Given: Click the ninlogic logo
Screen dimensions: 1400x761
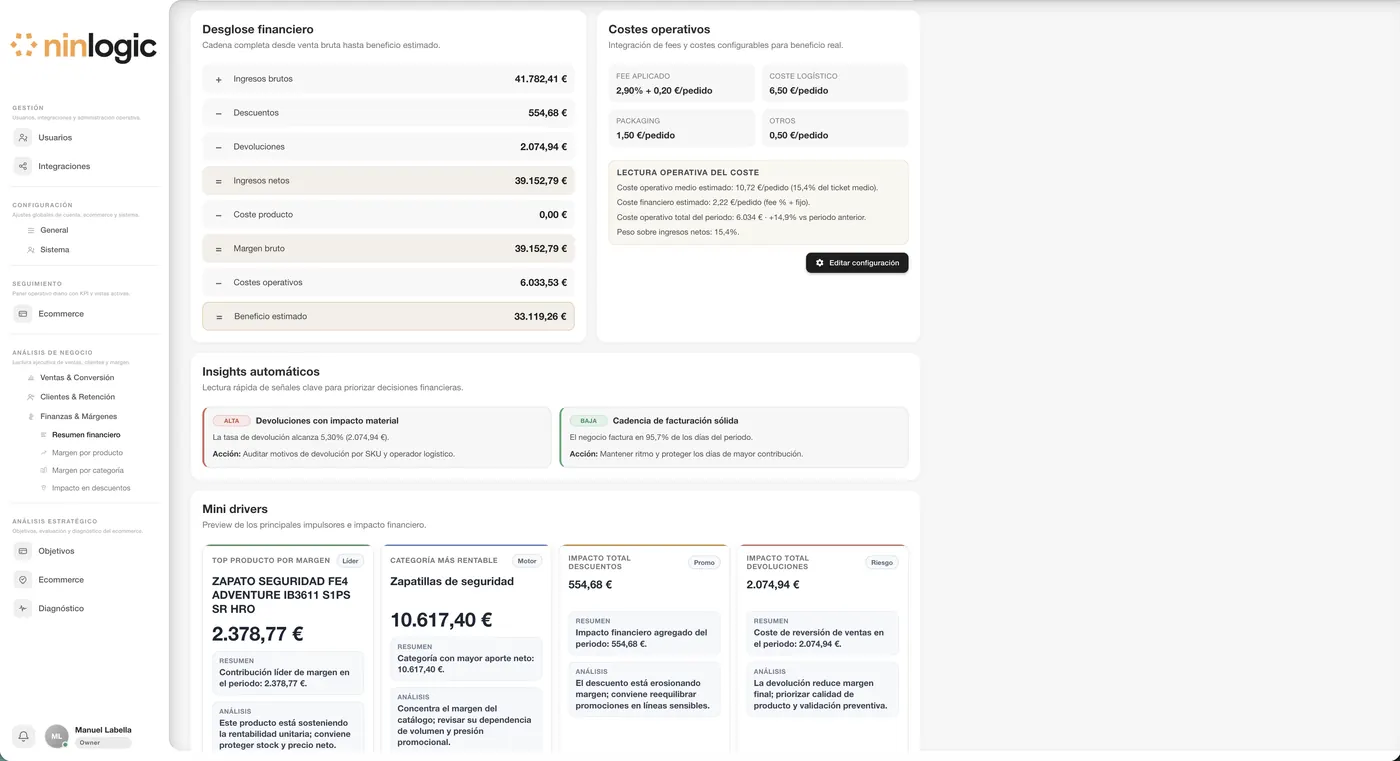Looking at the screenshot, I should (84, 46).
